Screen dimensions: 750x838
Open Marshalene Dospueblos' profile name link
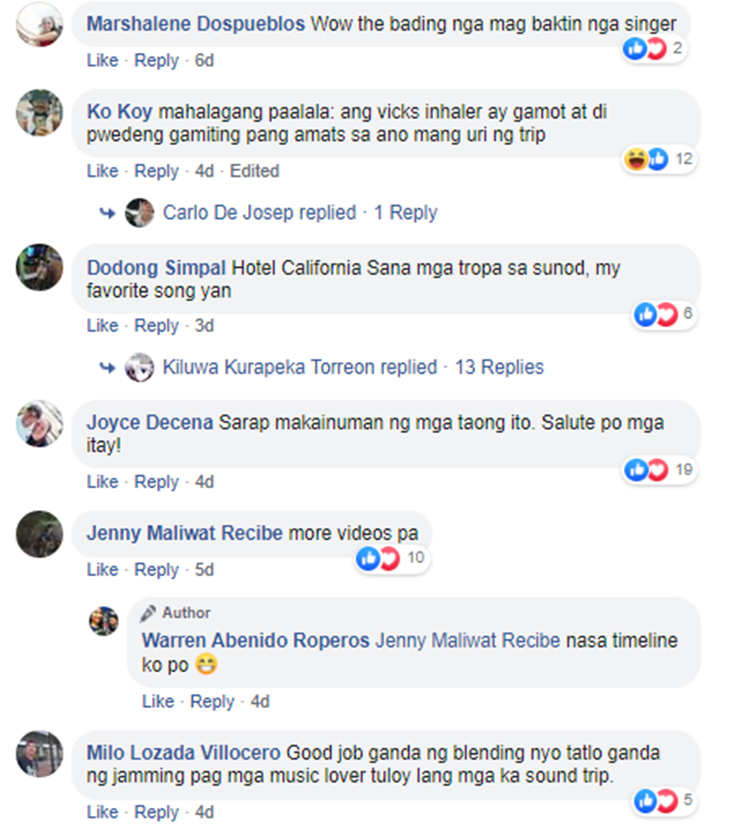point(196,24)
